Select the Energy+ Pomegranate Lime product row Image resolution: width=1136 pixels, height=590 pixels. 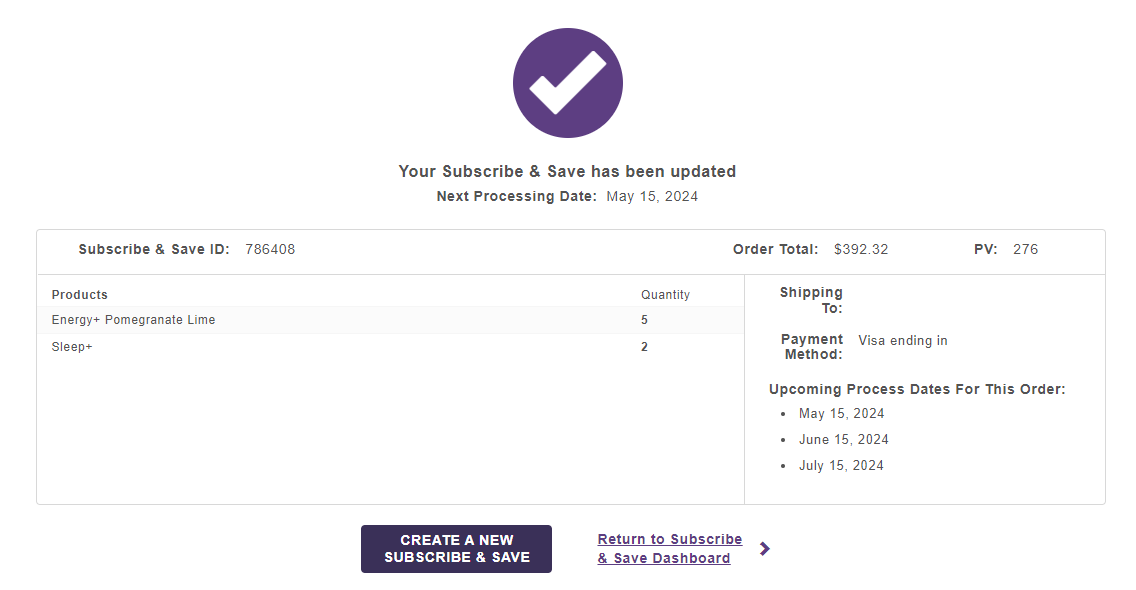point(390,320)
